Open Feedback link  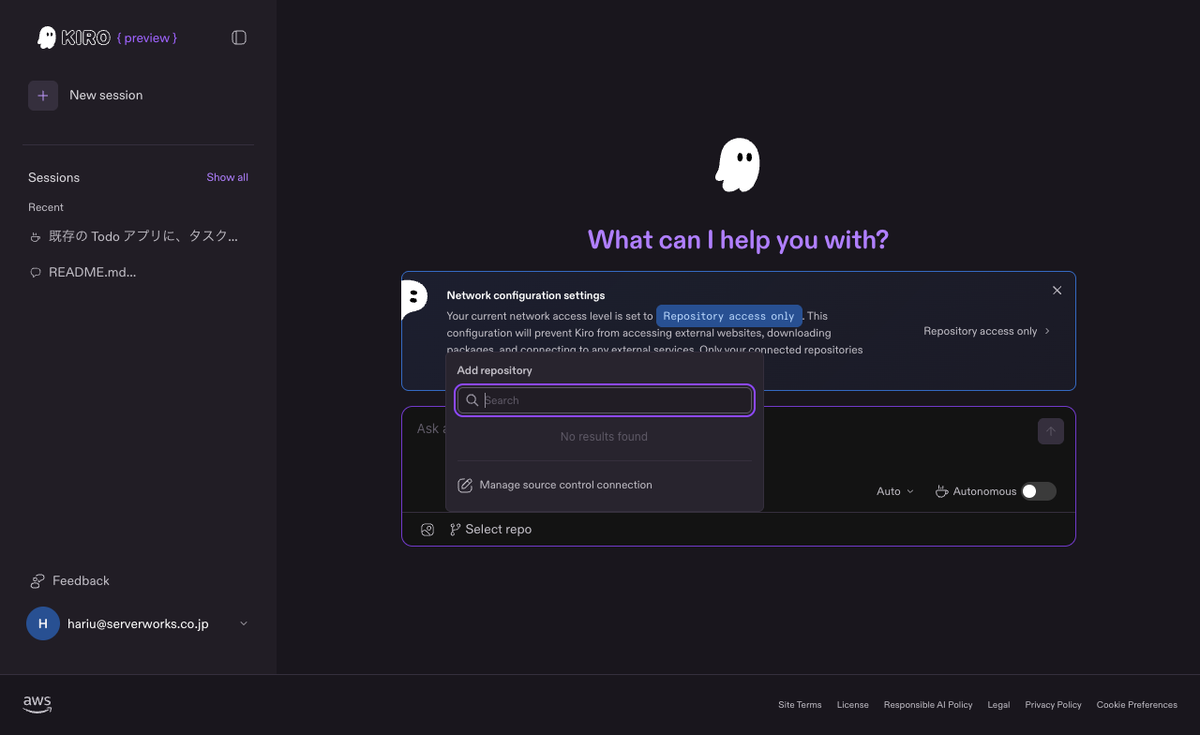tap(81, 581)
